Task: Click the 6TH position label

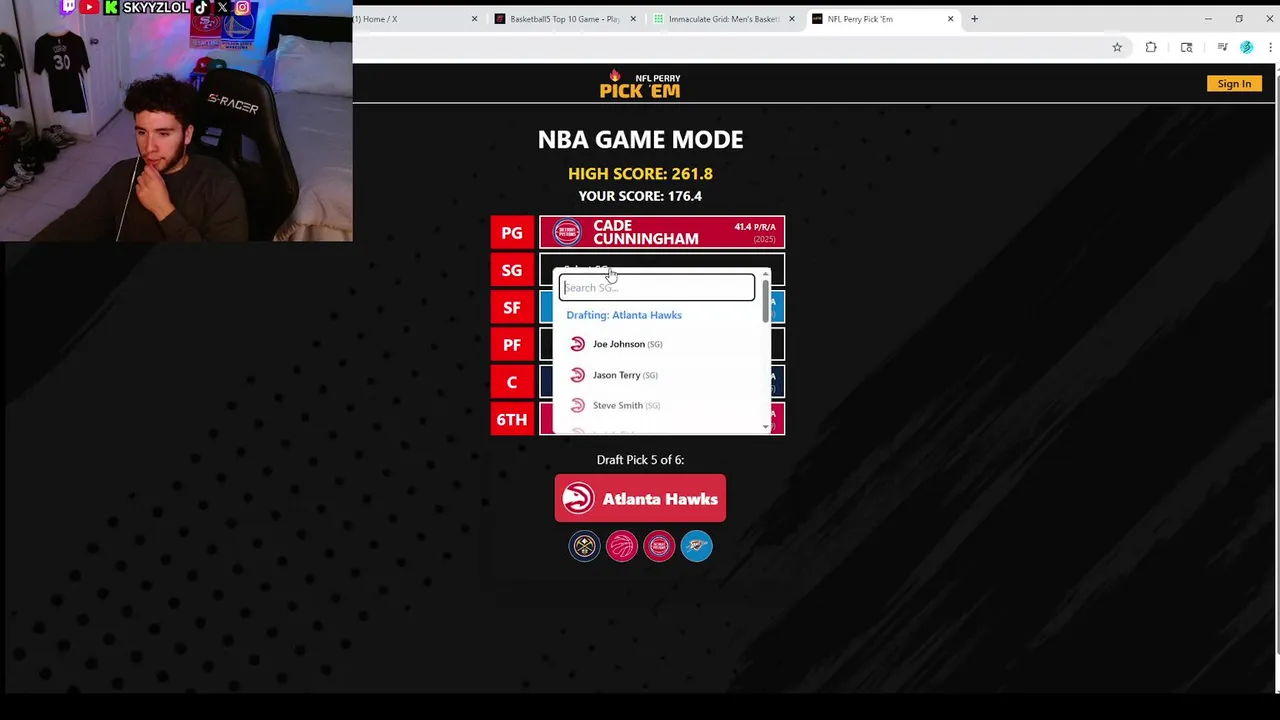Action: (x=512, y=420)
